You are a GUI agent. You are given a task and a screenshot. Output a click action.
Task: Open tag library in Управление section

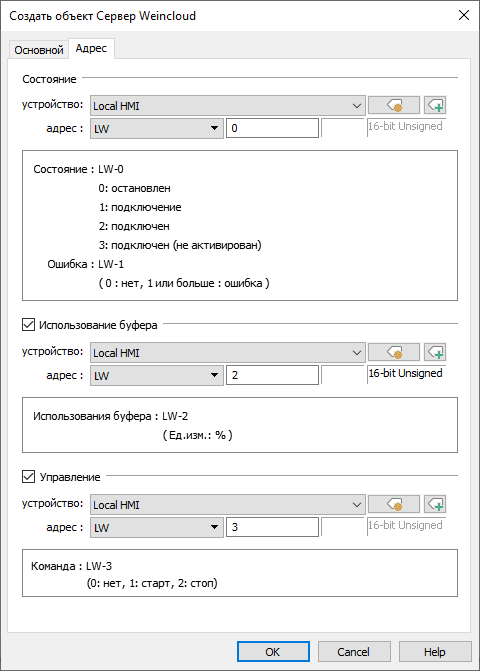click(x=394, y=504)
